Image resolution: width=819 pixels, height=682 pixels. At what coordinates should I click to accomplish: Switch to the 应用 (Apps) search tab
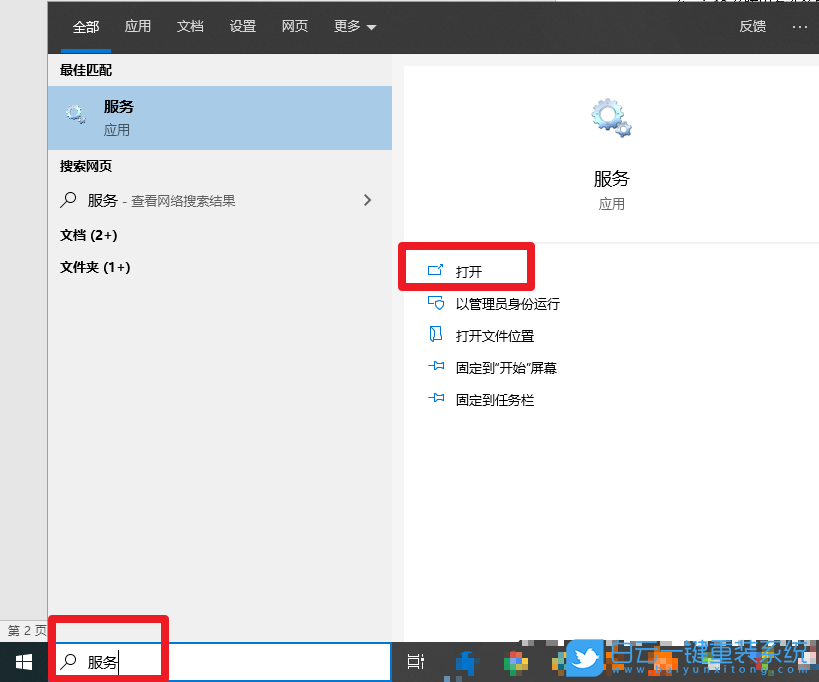click(137, 26)
